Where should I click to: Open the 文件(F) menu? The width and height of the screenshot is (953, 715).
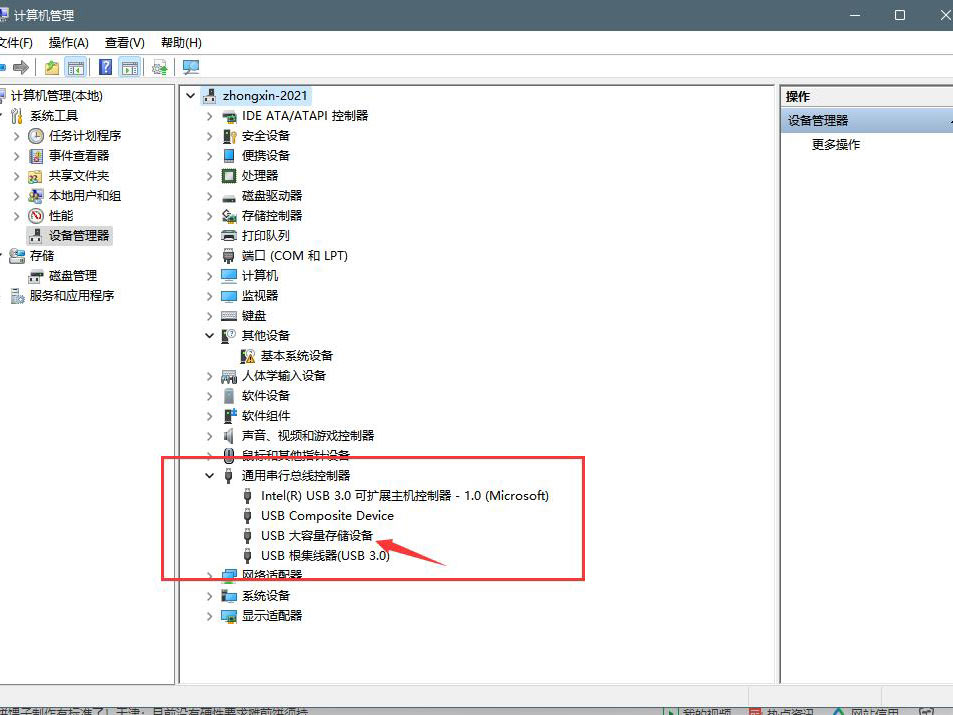[x=16, y=43]
